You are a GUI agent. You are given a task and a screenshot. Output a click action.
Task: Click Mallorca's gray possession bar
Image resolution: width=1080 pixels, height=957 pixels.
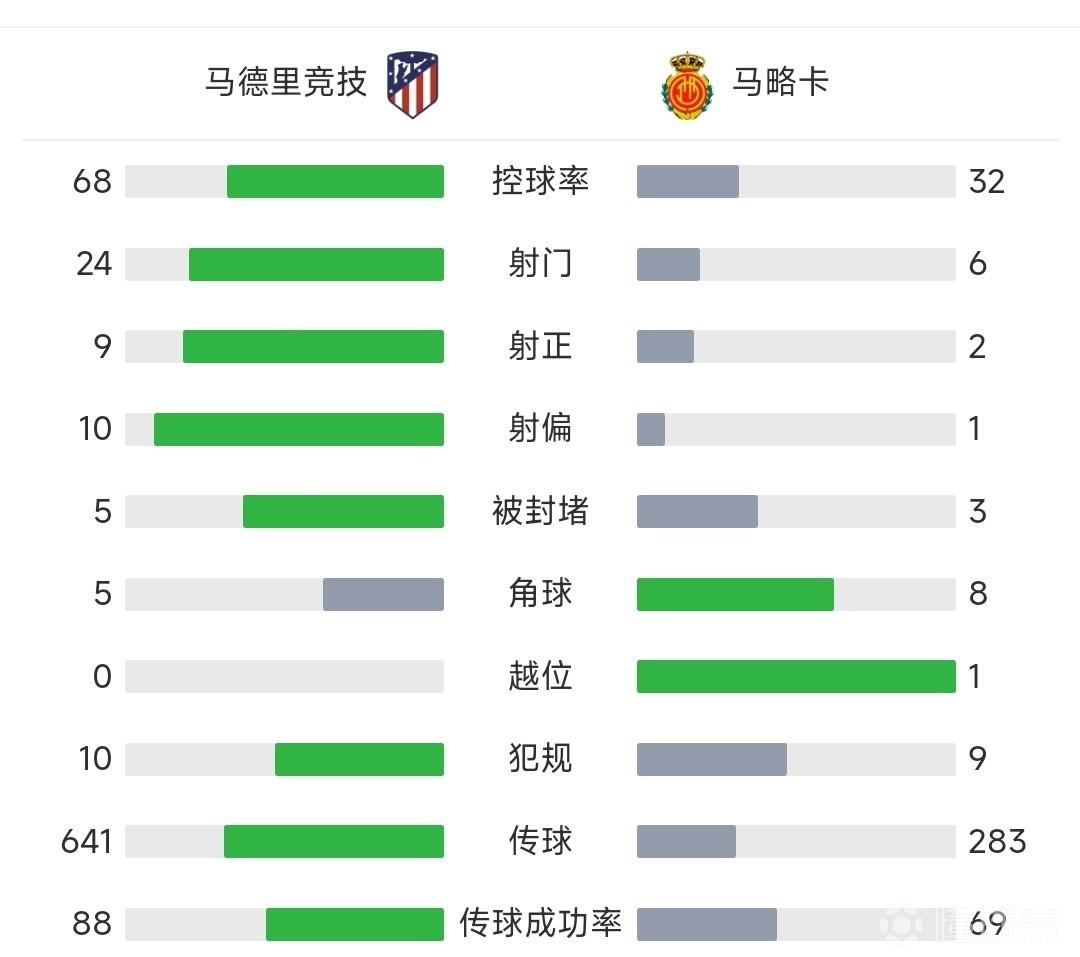[688, 181]
